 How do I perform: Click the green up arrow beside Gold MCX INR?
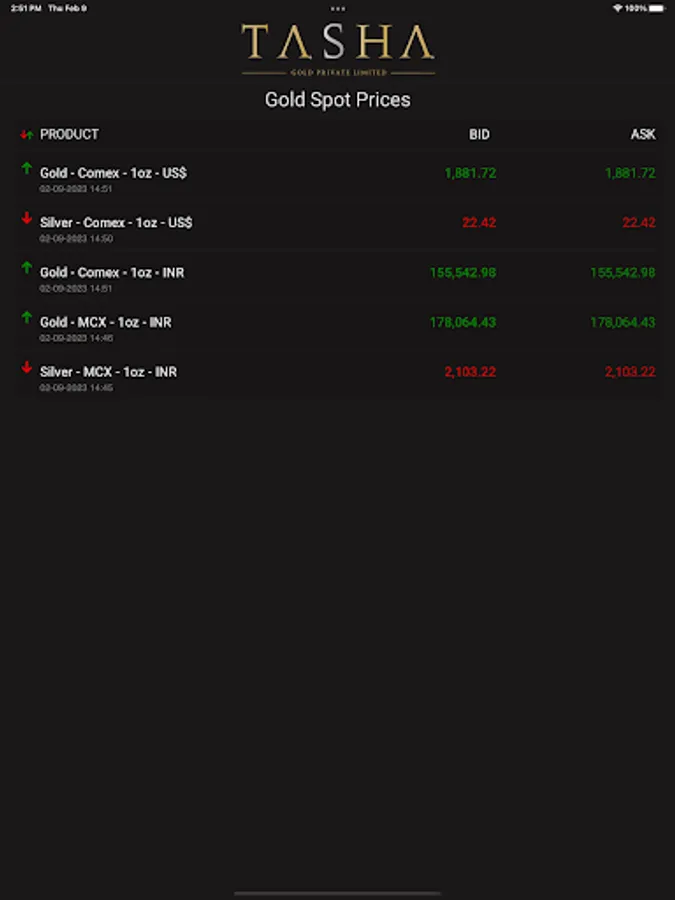pyautogui.click(x=26, y=317)
